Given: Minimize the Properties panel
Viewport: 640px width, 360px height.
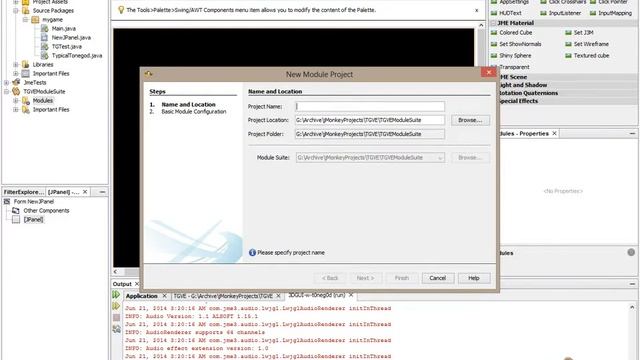Looking at the screenshot, I should [632, 133].
